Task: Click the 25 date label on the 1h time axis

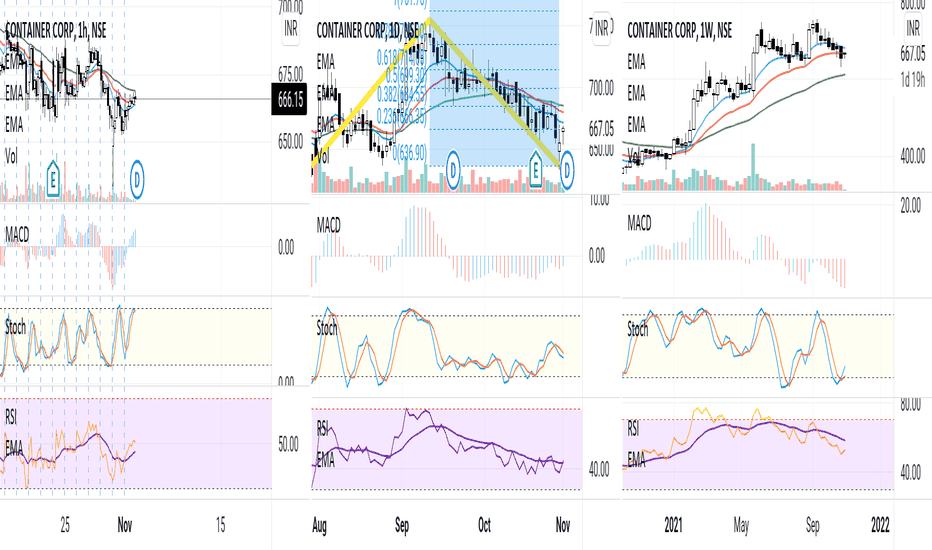Action: pos(65,525)
